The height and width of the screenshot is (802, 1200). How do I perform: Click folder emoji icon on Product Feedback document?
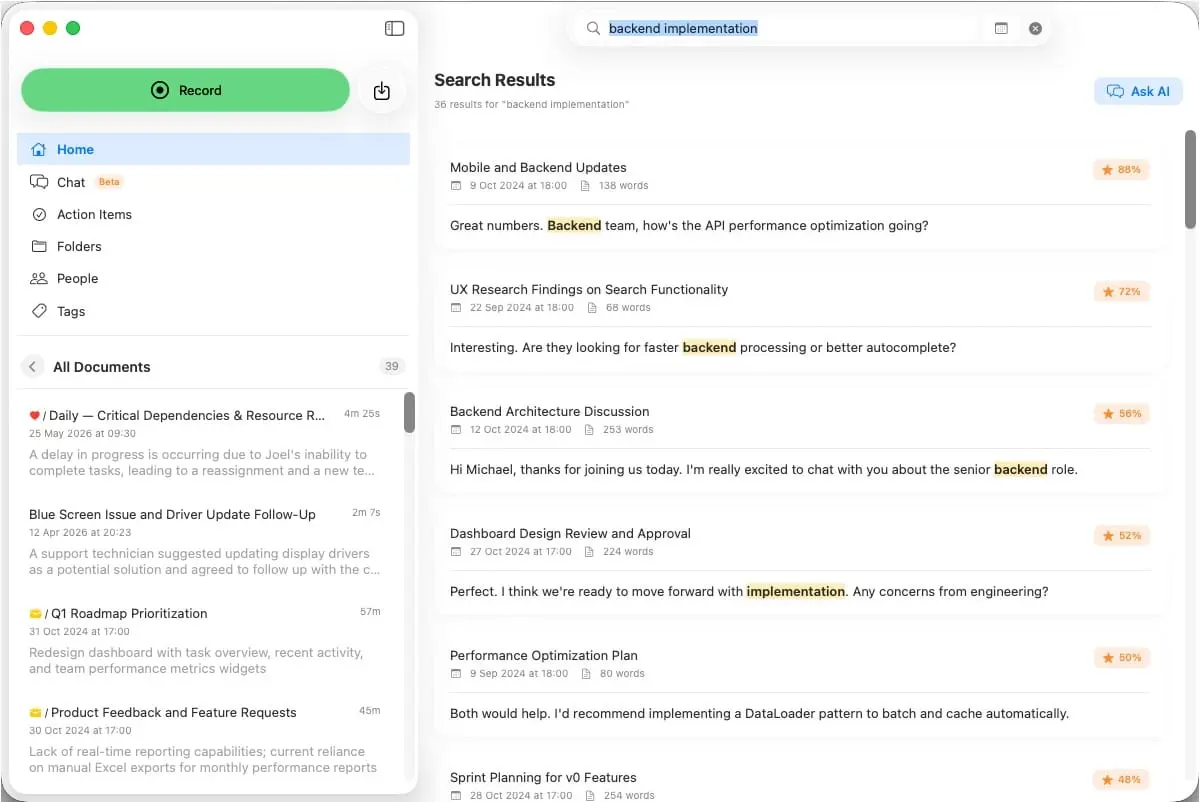(35, 712)
